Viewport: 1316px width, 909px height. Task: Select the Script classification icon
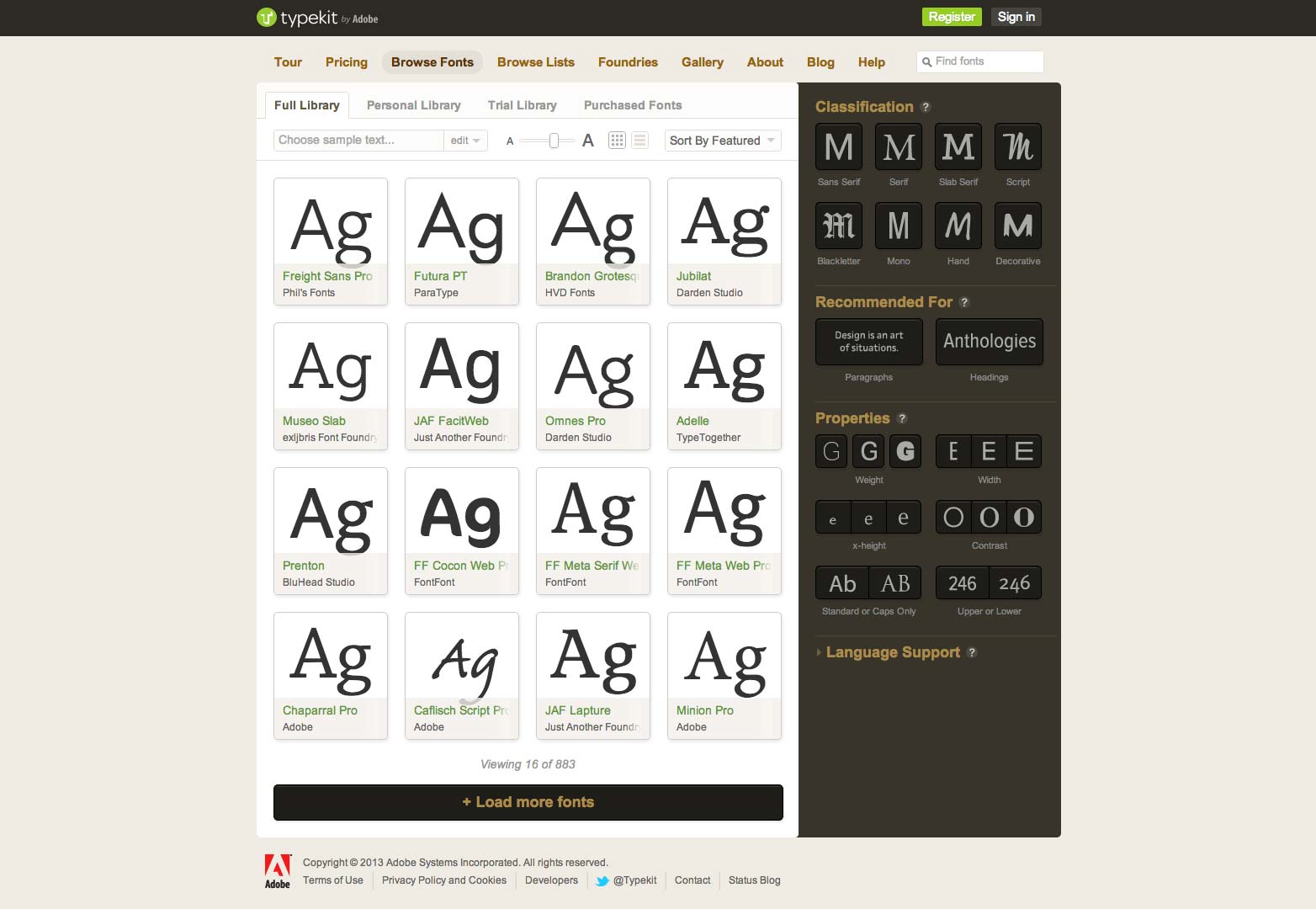[1018, 146]
